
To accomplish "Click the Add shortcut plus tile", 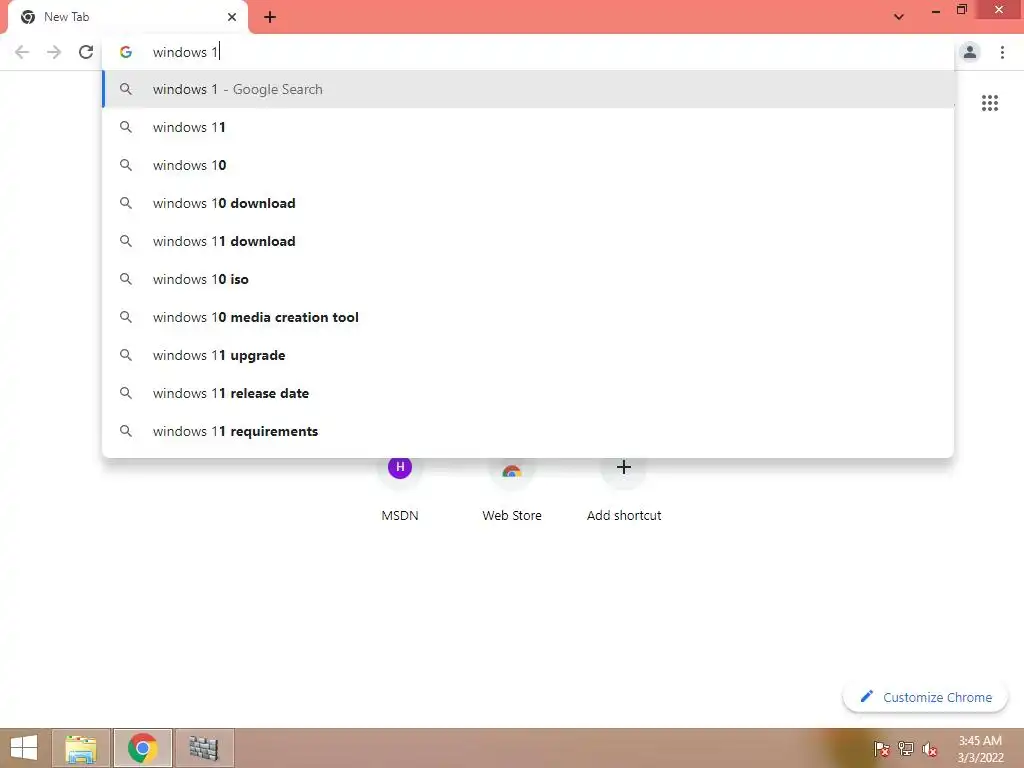I will click(624, 467).
